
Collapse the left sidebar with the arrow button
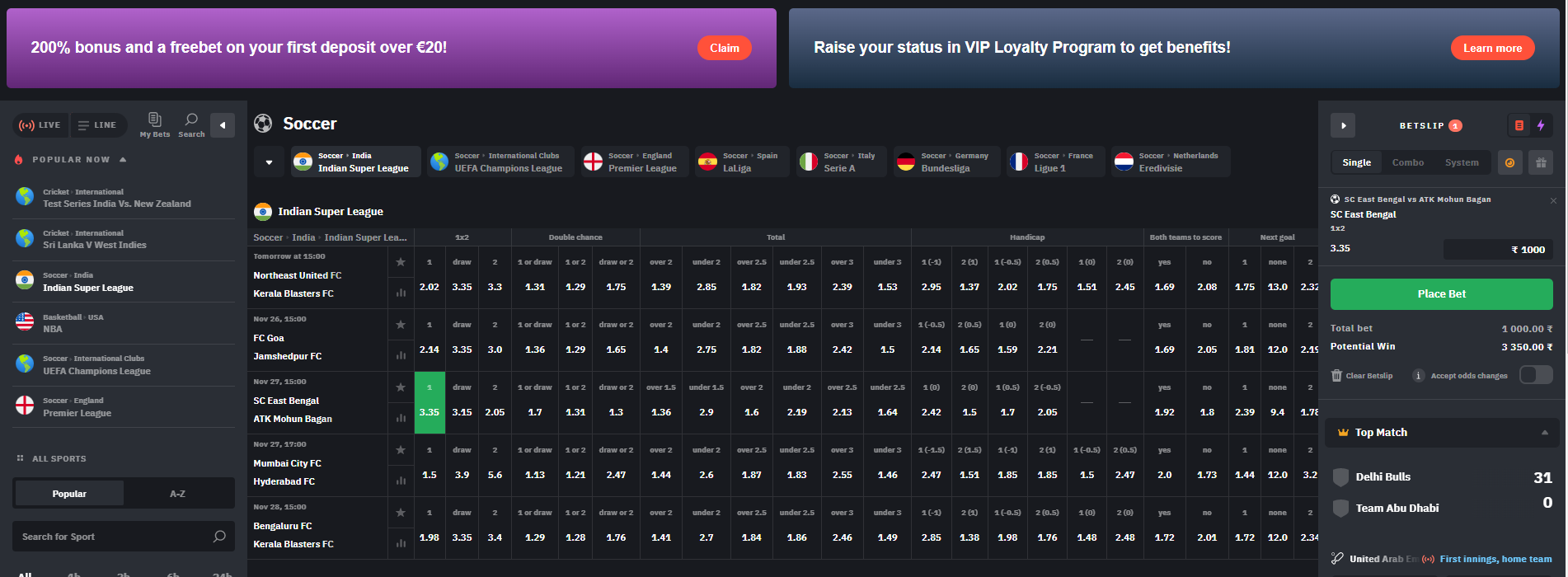(x=223, y=125)
